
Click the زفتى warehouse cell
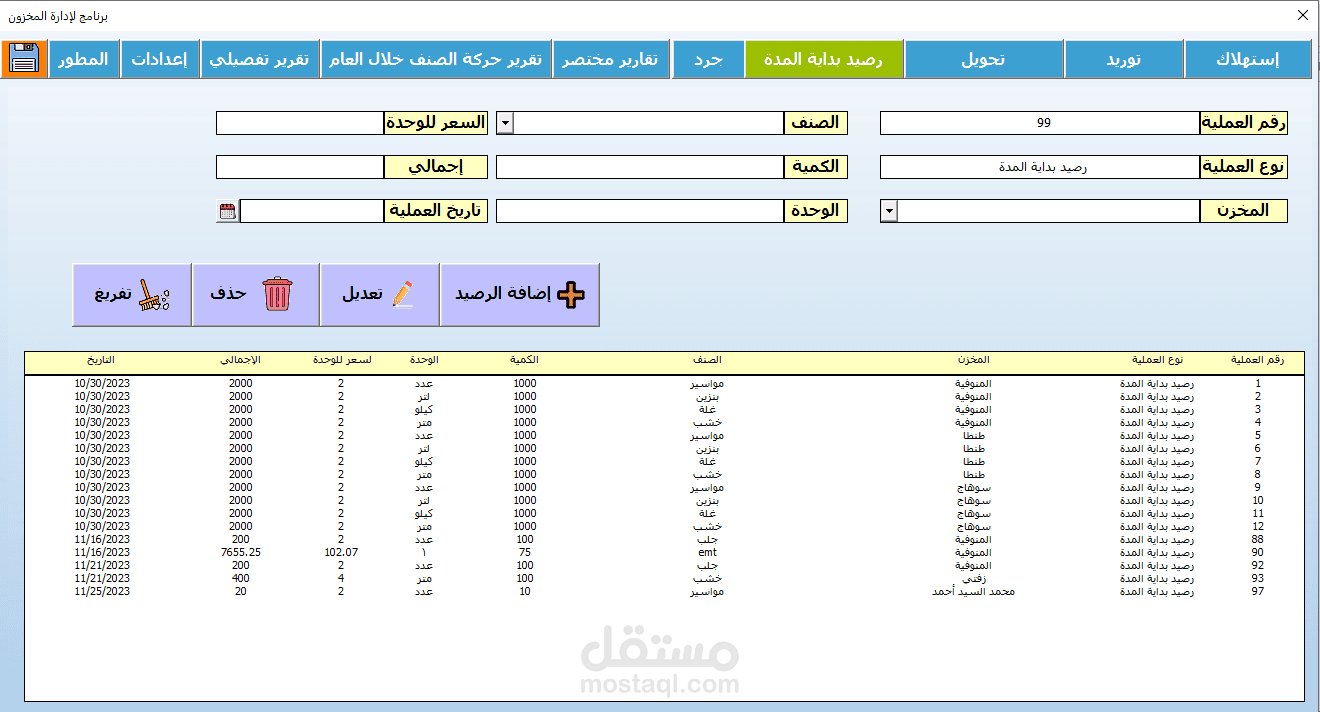click(x=973, y=578)
